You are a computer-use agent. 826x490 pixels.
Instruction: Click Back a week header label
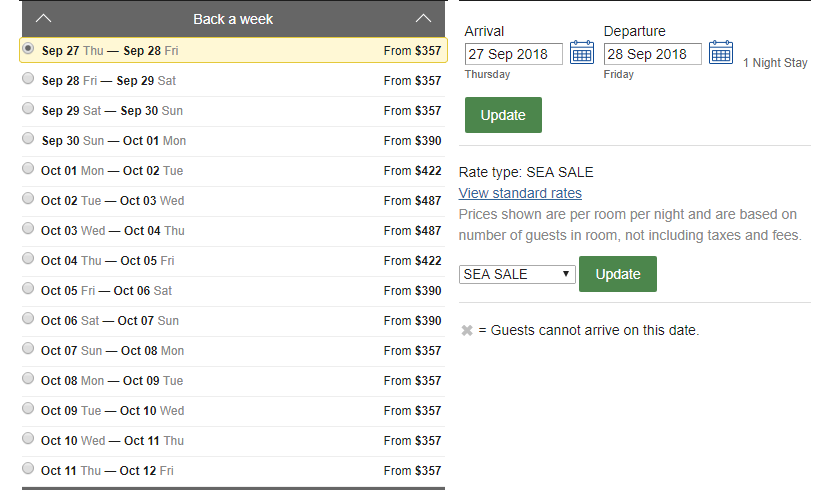[233, 19]
